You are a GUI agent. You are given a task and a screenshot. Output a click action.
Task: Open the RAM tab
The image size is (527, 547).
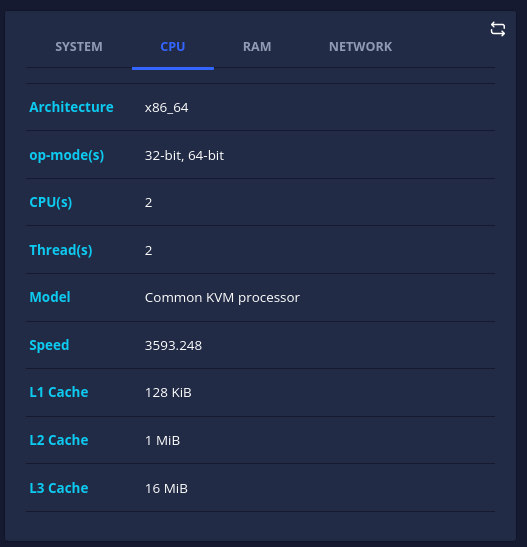[257, 47]
